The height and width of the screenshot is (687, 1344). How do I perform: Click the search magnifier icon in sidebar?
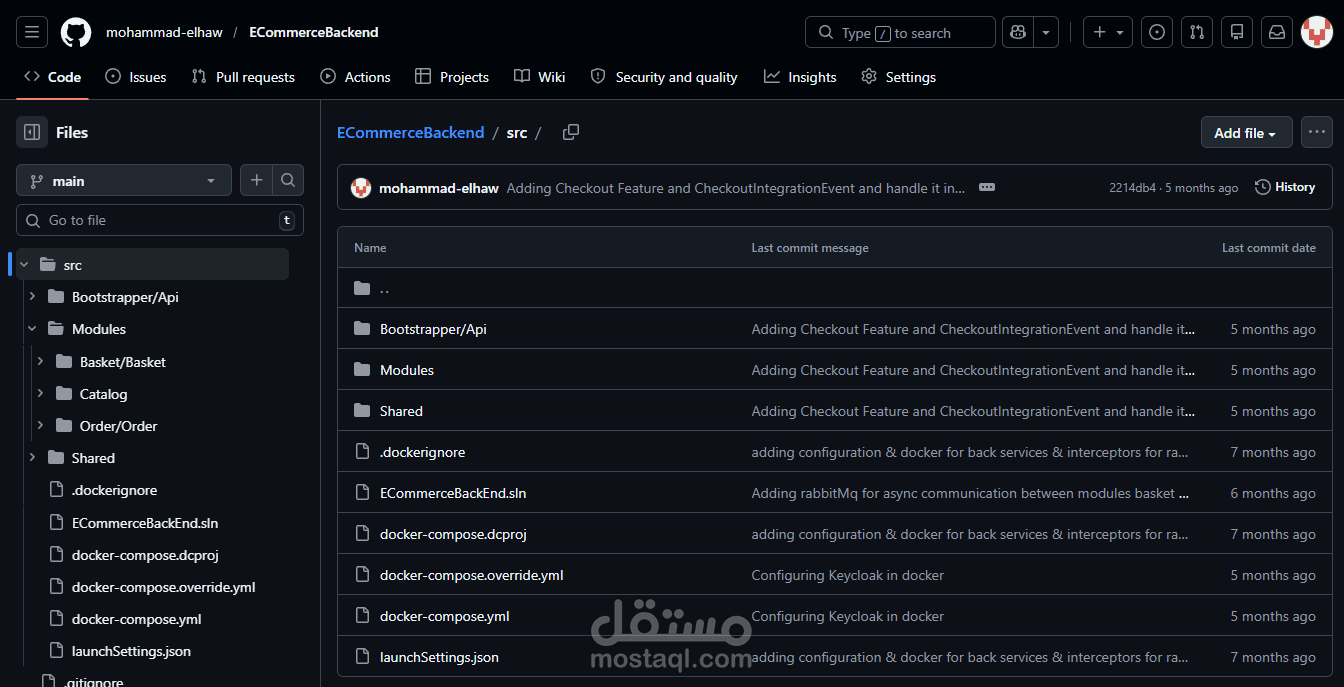[288, 180]
